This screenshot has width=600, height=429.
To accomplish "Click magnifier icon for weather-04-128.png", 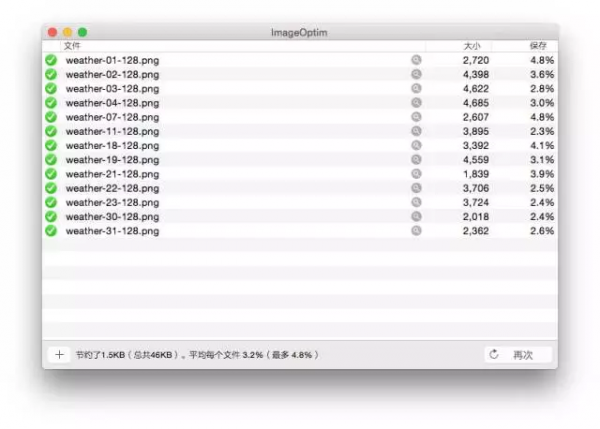I will point(416,103).
